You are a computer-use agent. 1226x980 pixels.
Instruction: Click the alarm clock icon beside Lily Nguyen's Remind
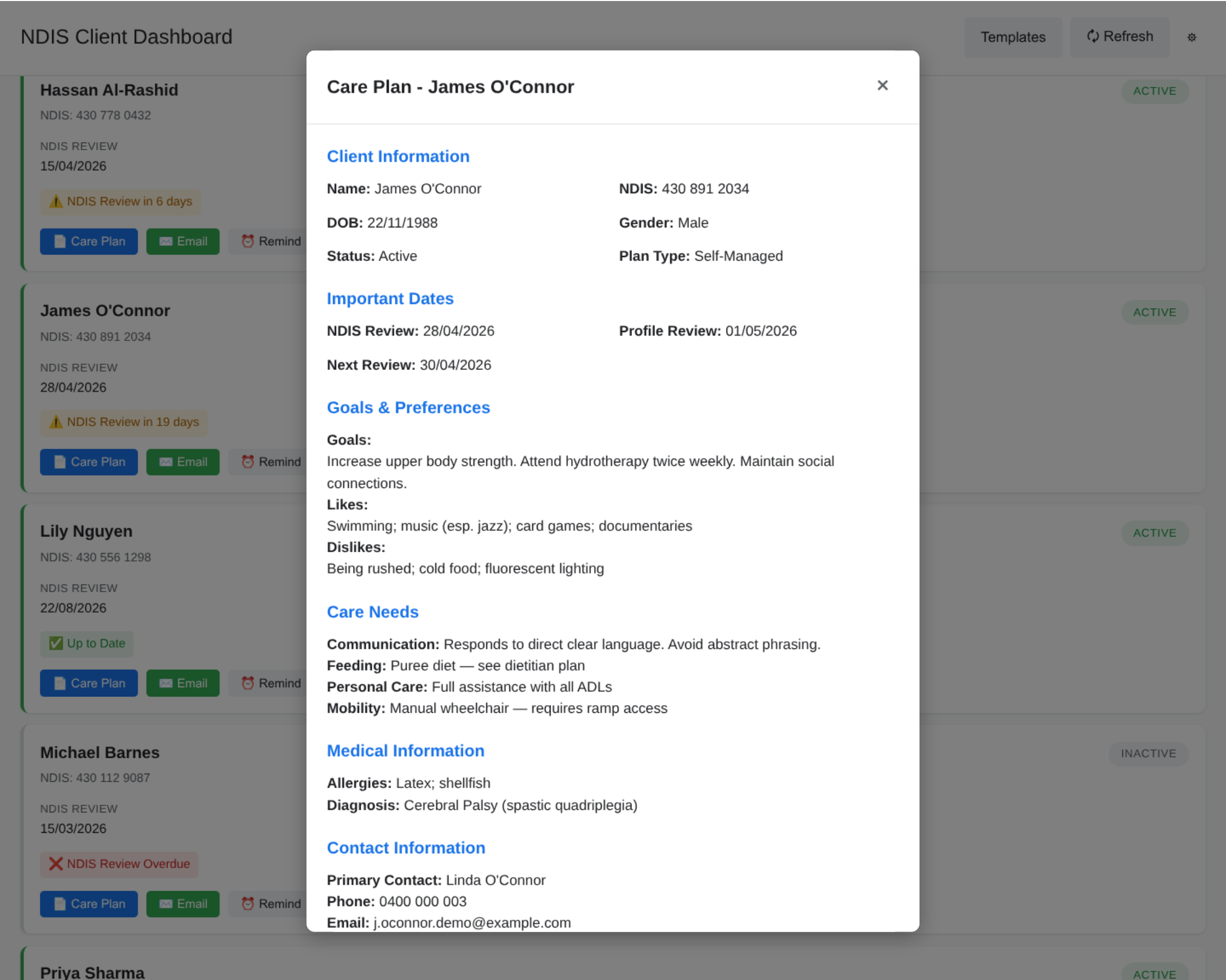coord(247,683)
